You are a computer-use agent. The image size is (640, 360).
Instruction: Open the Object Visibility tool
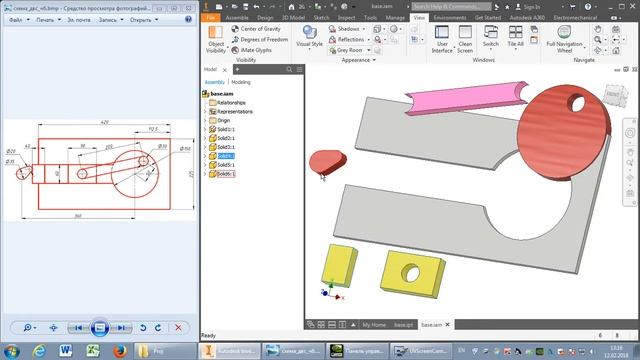(216, 40)
